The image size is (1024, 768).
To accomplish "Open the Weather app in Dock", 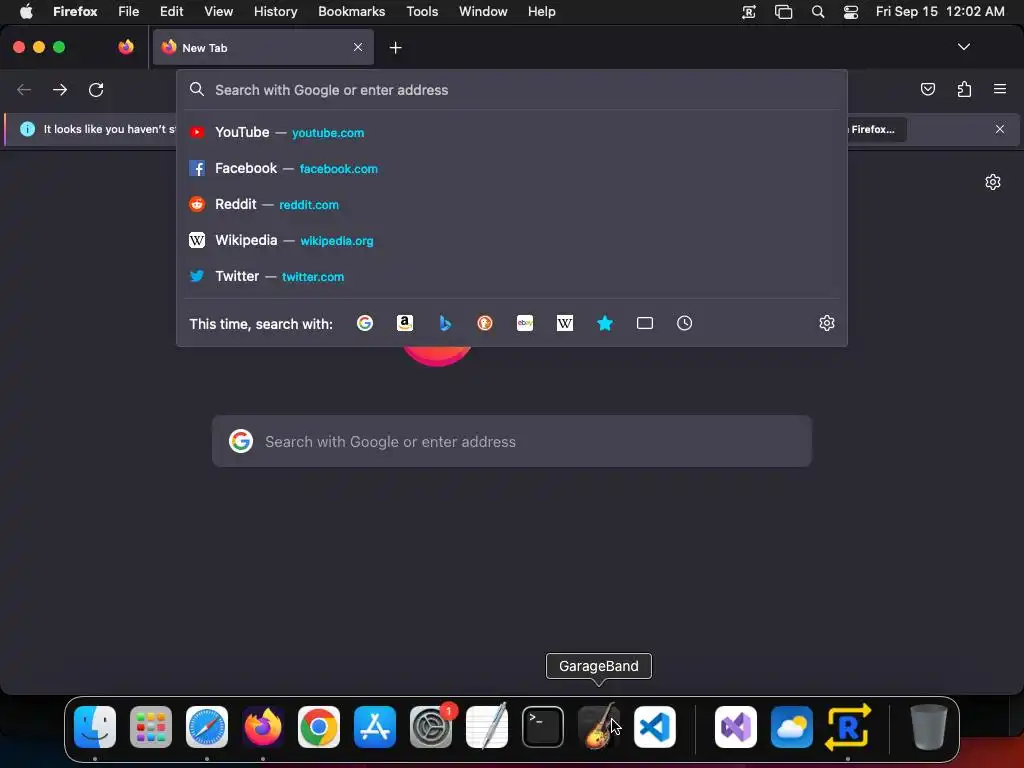I will point(792,726).
